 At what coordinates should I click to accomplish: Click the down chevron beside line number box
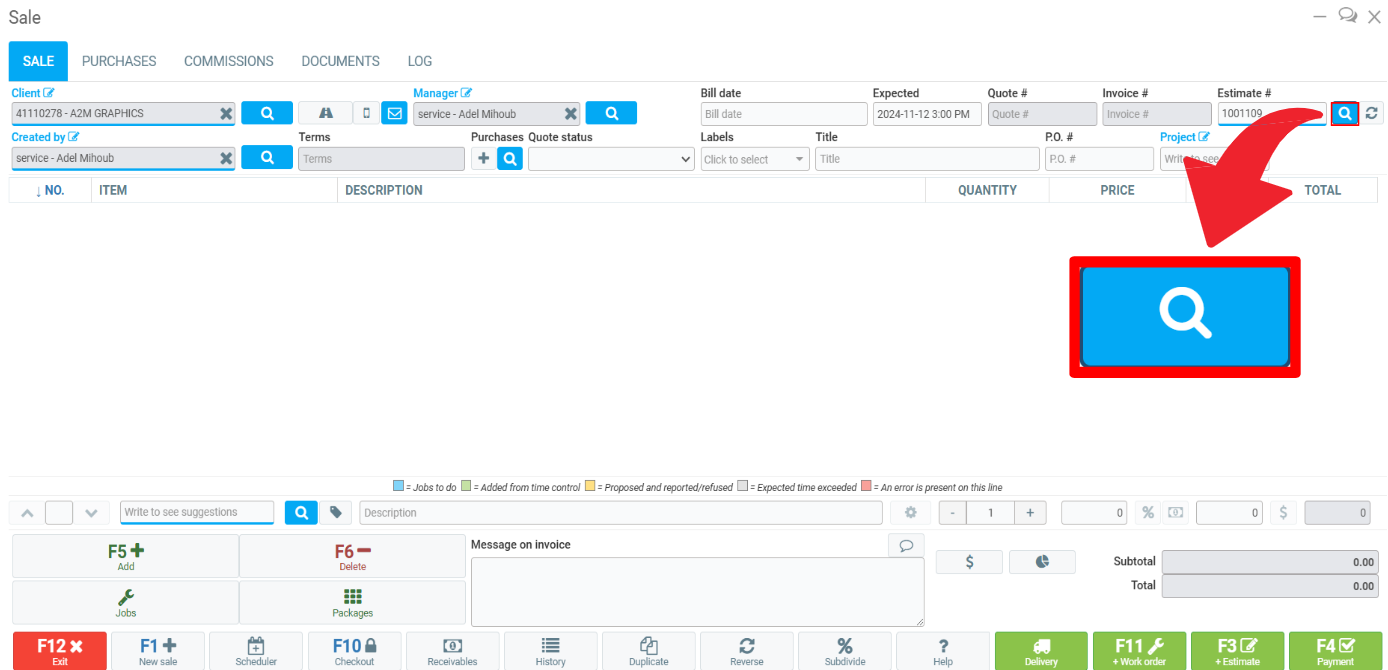tap(91, 513)
